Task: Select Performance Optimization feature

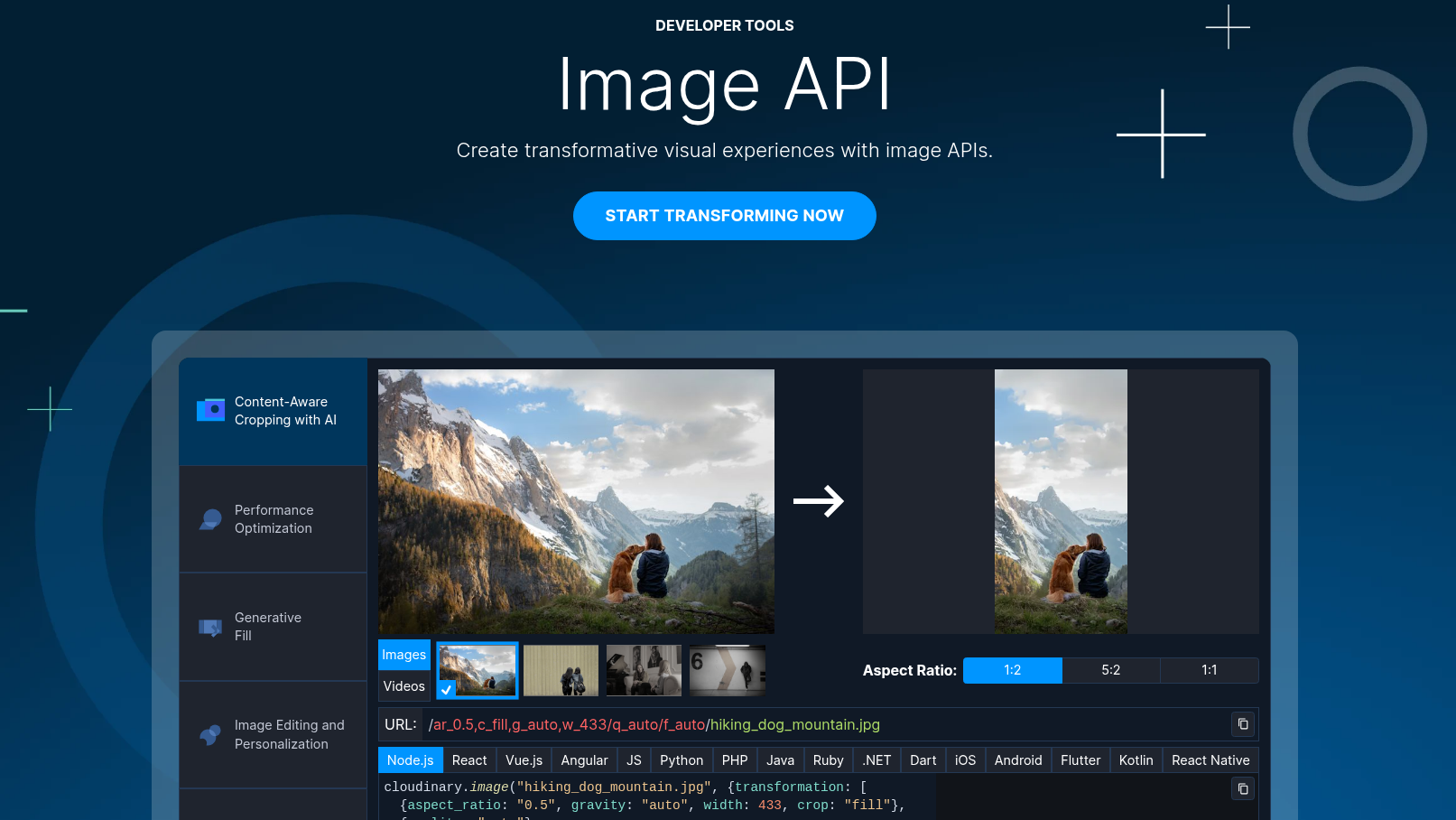Action: coord(273,519)
